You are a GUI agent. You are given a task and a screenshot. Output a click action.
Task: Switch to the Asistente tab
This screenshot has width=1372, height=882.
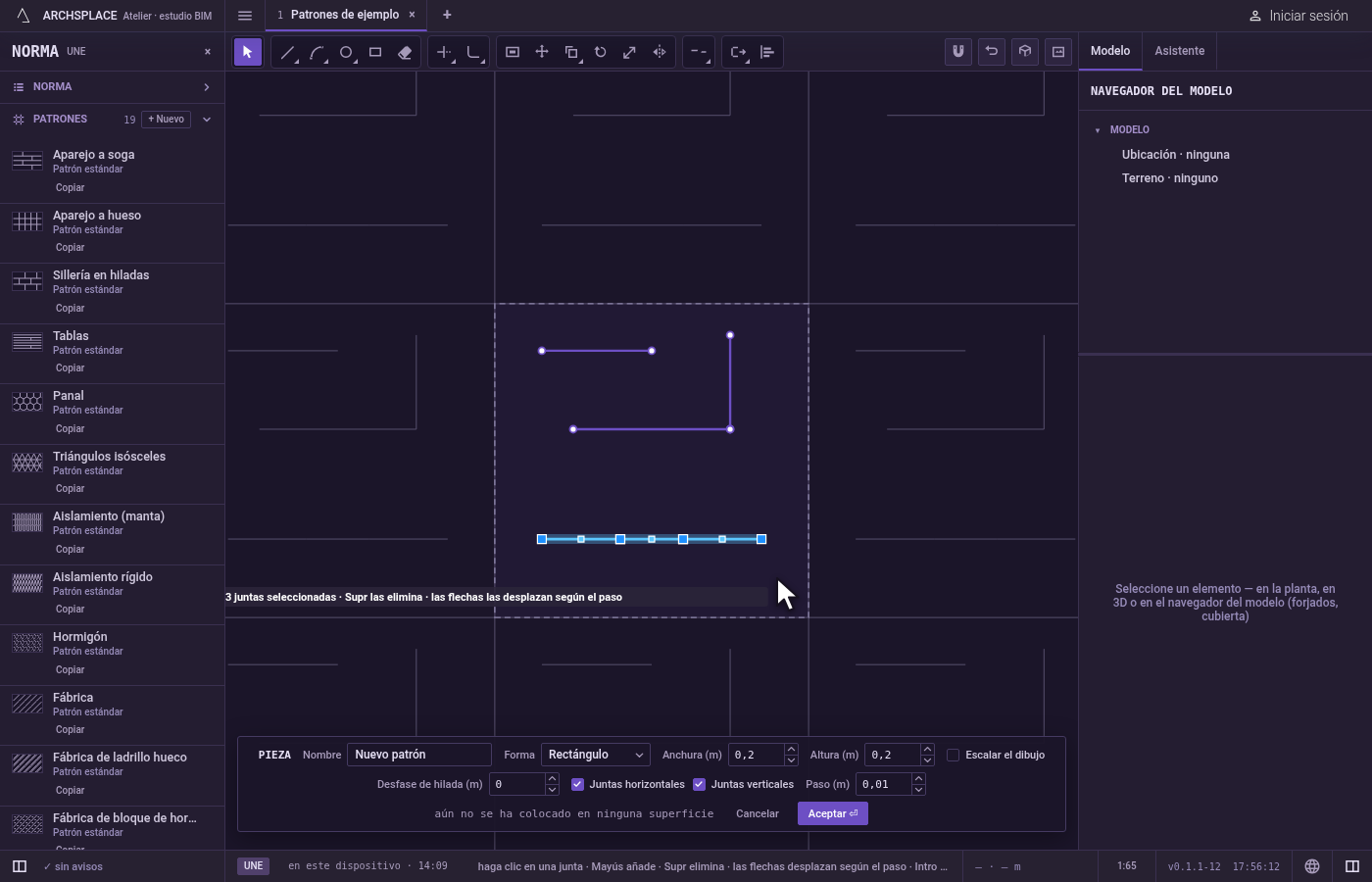1179,51
